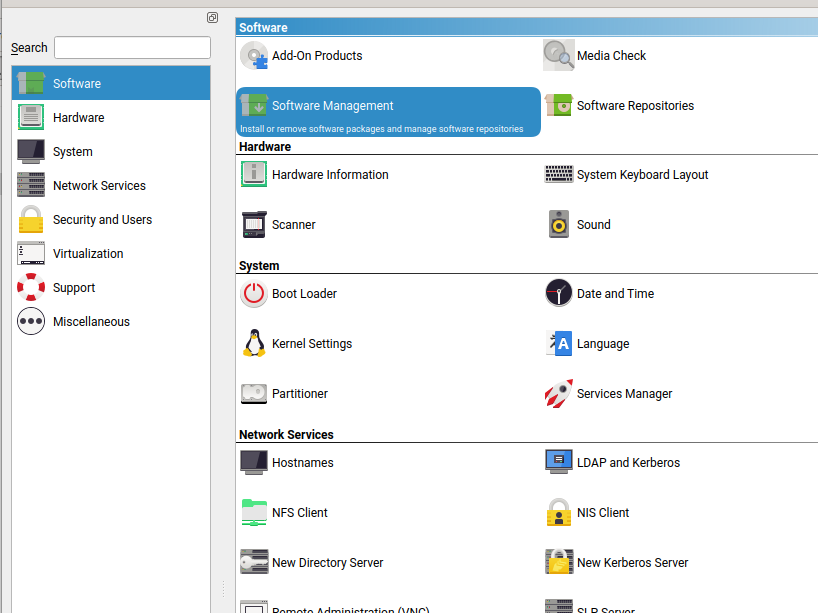
Task: Click the New Directory Server label
Action: (328, 562)
